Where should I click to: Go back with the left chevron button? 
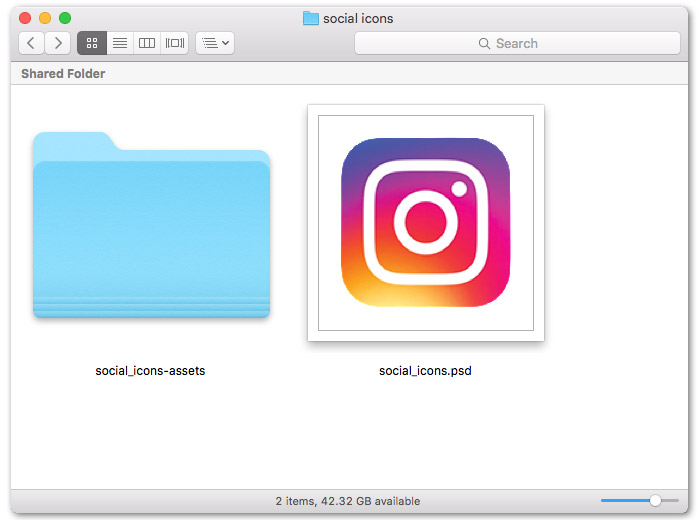[31, 43]
